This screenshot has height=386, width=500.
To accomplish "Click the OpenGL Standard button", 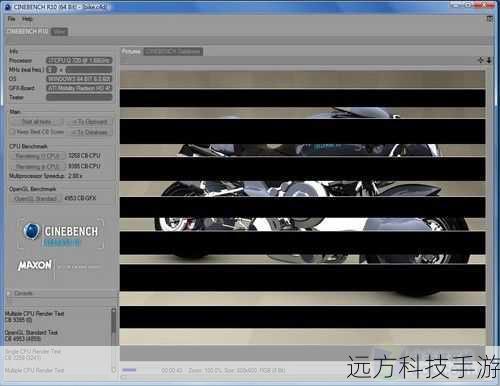I will (x=36, y=199).
